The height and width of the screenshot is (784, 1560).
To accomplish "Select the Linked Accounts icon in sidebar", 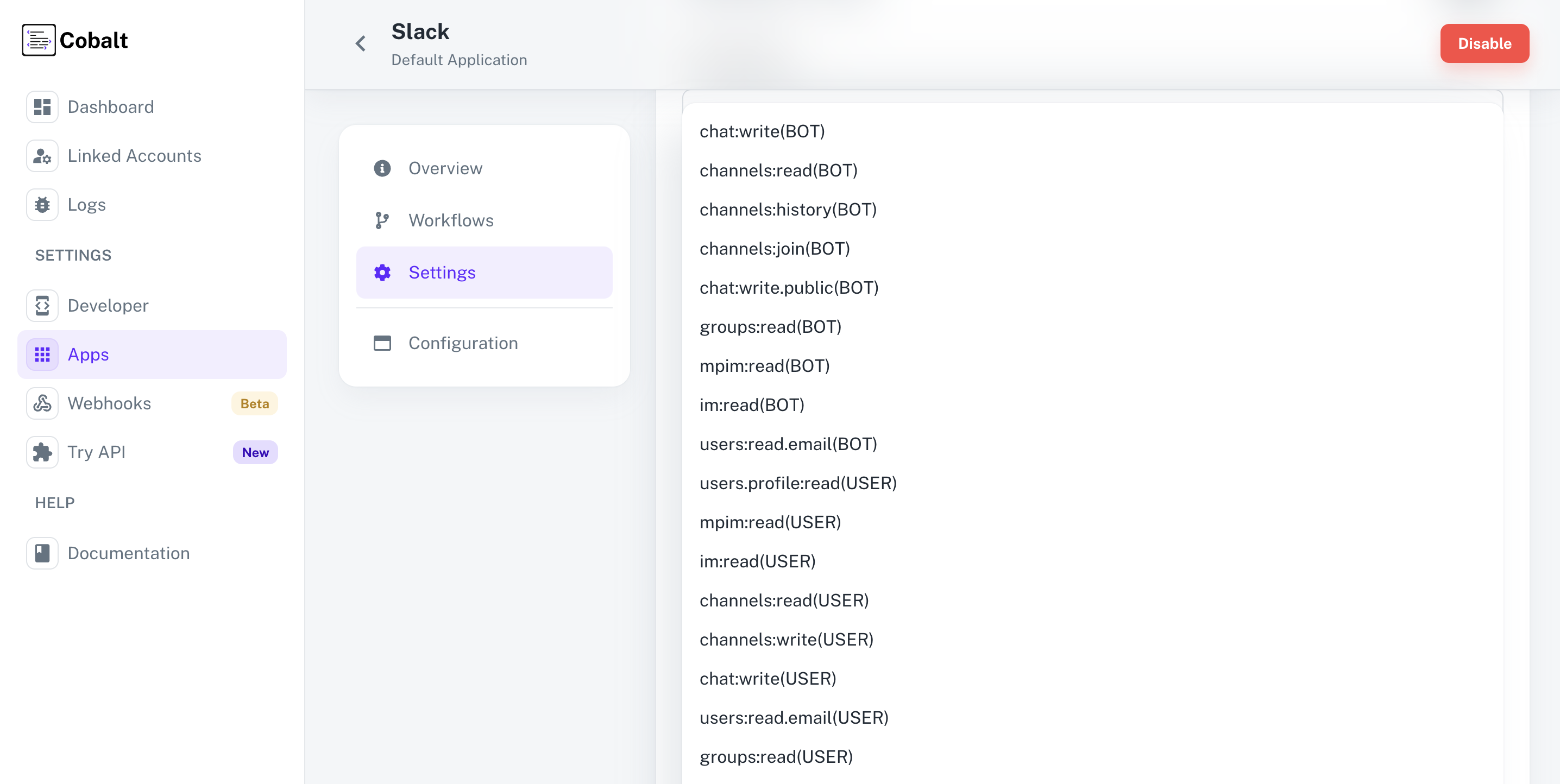I will (42, 156).
